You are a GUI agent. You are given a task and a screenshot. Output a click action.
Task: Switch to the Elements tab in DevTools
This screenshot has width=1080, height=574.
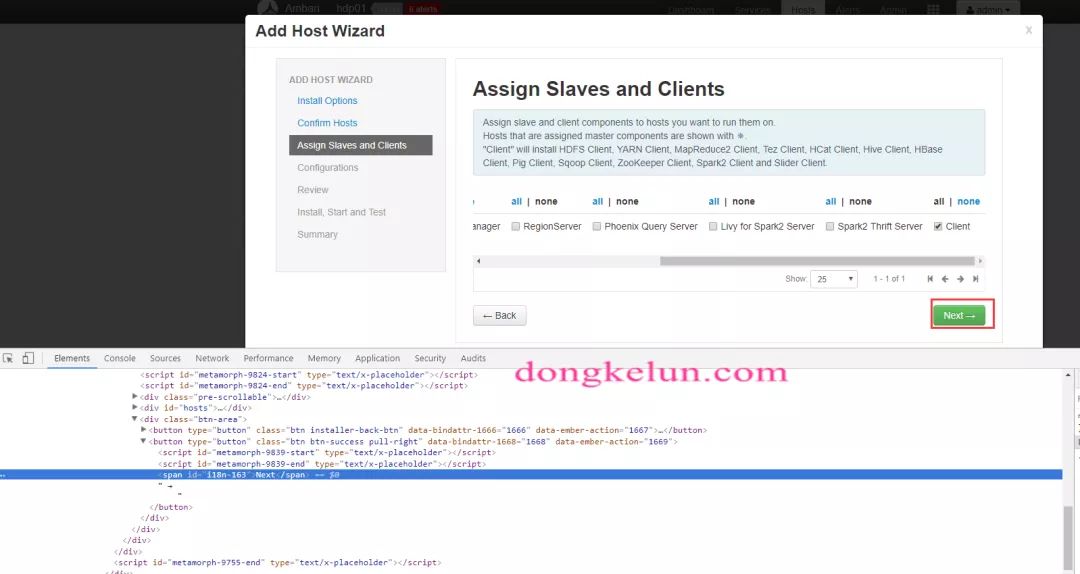click(x=72, y=358)
